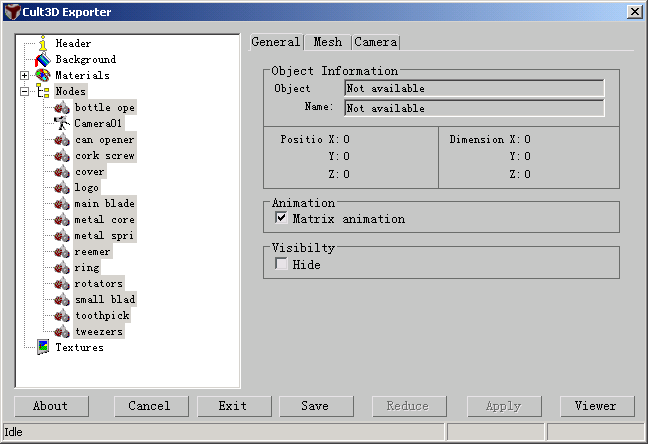Select the toothpick node label
Viewport: 648px width, 444px height.
(102, 316)
